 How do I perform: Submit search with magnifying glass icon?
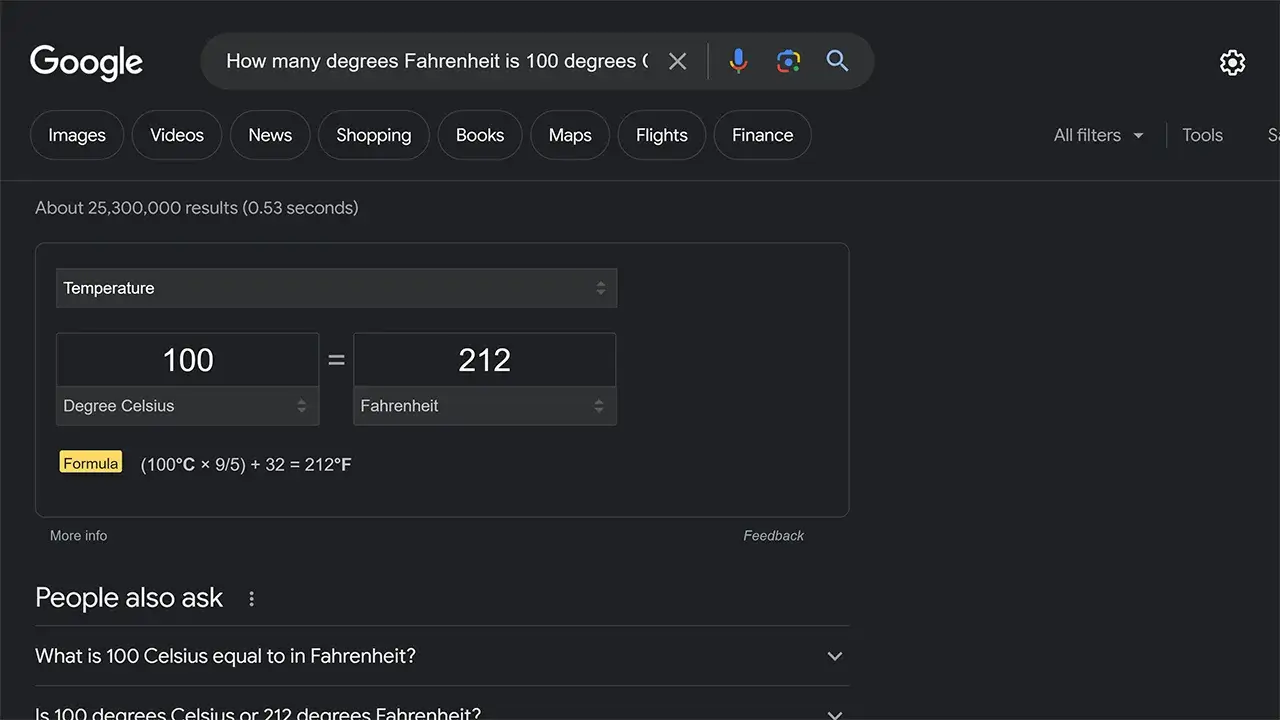coord(837,61)
